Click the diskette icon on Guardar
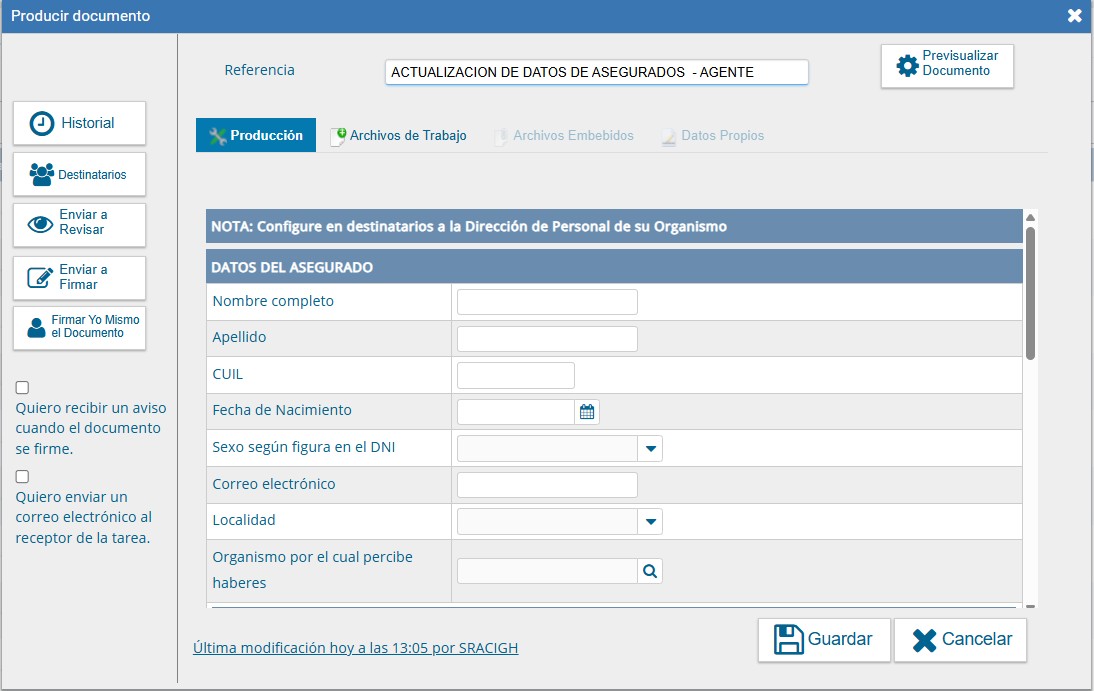Screen dimensions: 1094x691 pos(789,639)
